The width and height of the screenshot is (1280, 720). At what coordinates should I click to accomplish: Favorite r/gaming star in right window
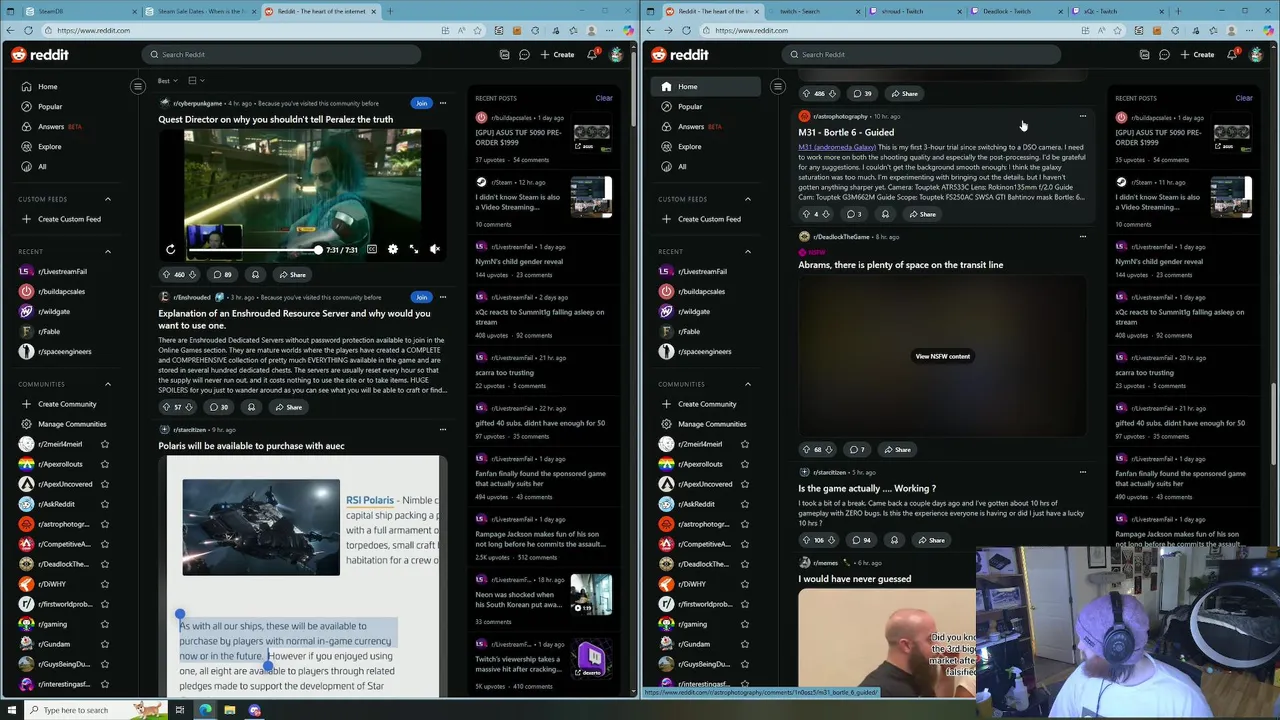(744, 624)
